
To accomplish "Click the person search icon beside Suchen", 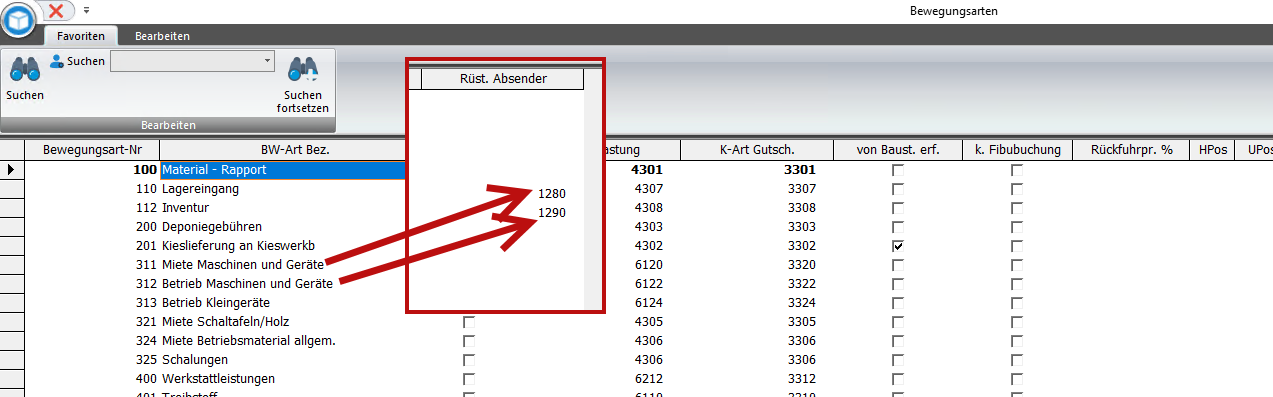I will tap(57, 61).
